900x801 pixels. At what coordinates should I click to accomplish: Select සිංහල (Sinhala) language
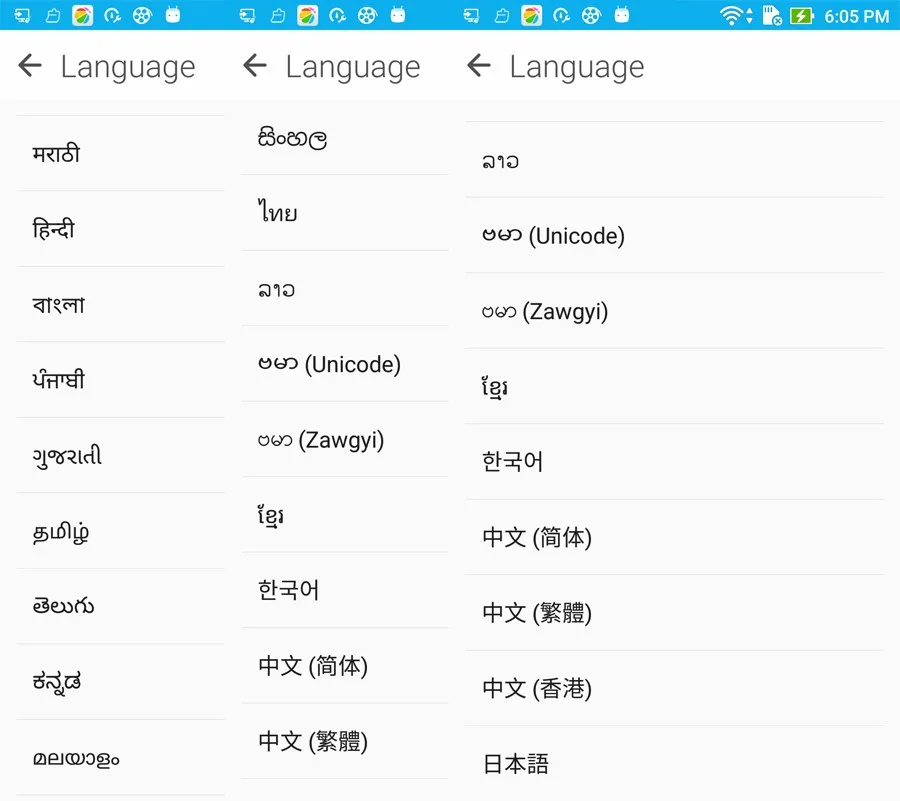345,138
